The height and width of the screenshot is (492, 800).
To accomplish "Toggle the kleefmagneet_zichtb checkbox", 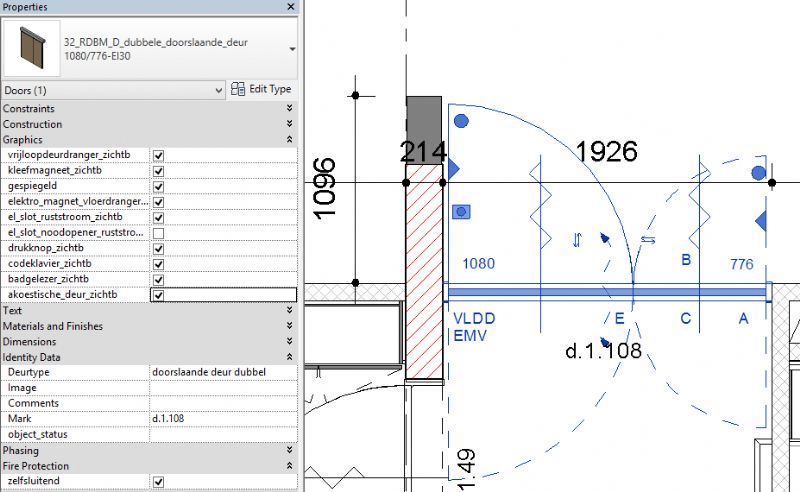I will (x=158, y=171).
